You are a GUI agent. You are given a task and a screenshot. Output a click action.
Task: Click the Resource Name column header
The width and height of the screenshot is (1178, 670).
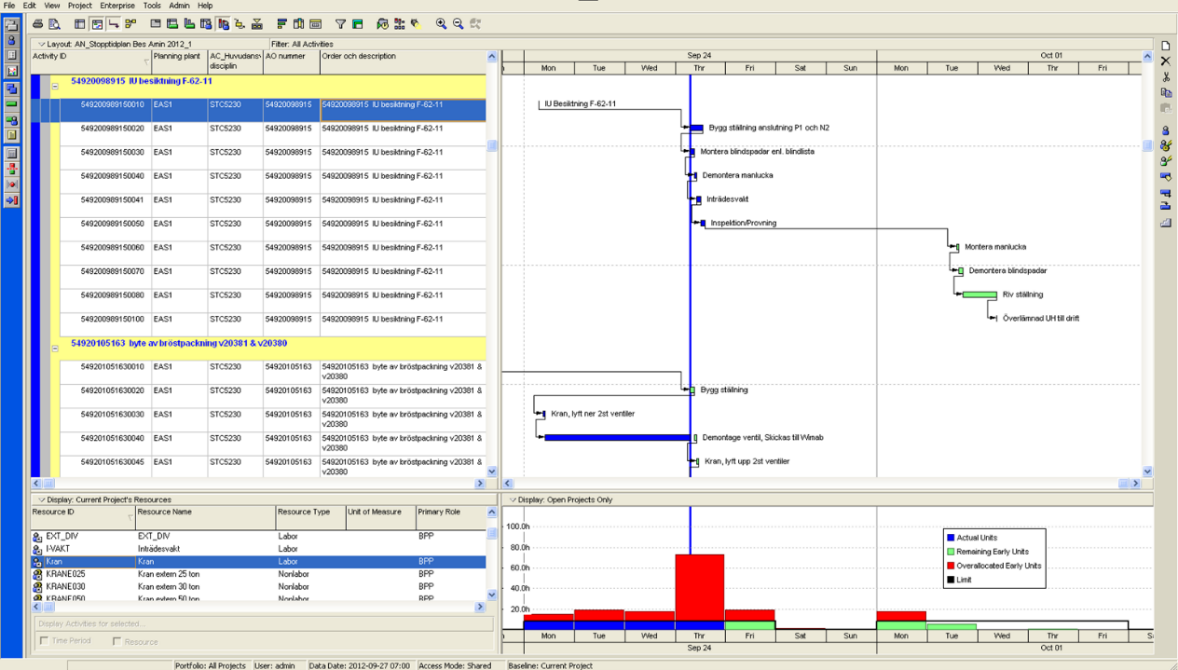206,518
